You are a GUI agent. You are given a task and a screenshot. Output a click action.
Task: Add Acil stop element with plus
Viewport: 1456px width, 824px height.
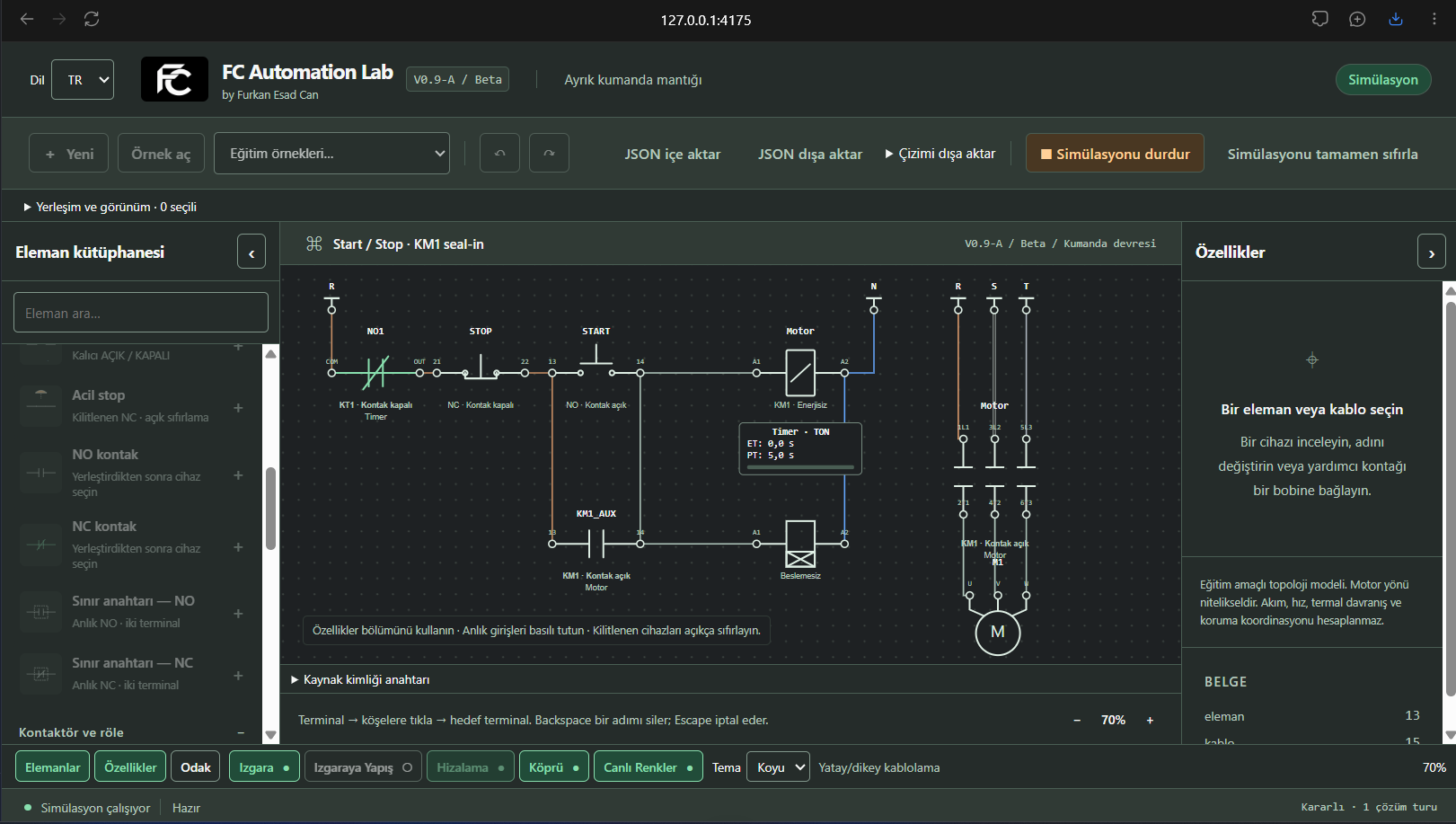[x=238, y=407]
